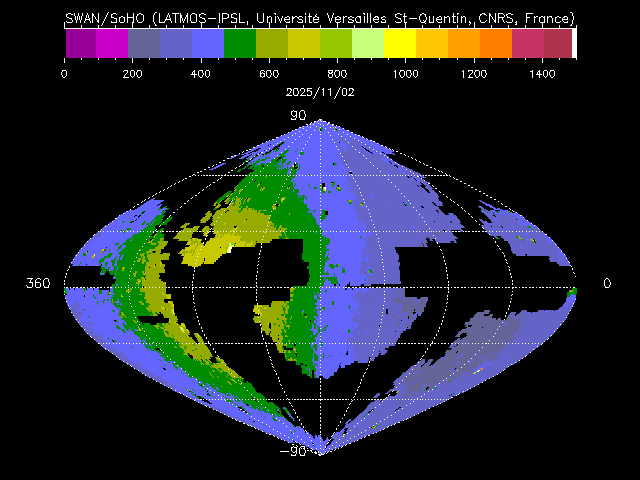Click the 1000 tick label under colorbar
Viewport: 640px width, 480px height.
[x=405, y=73]
